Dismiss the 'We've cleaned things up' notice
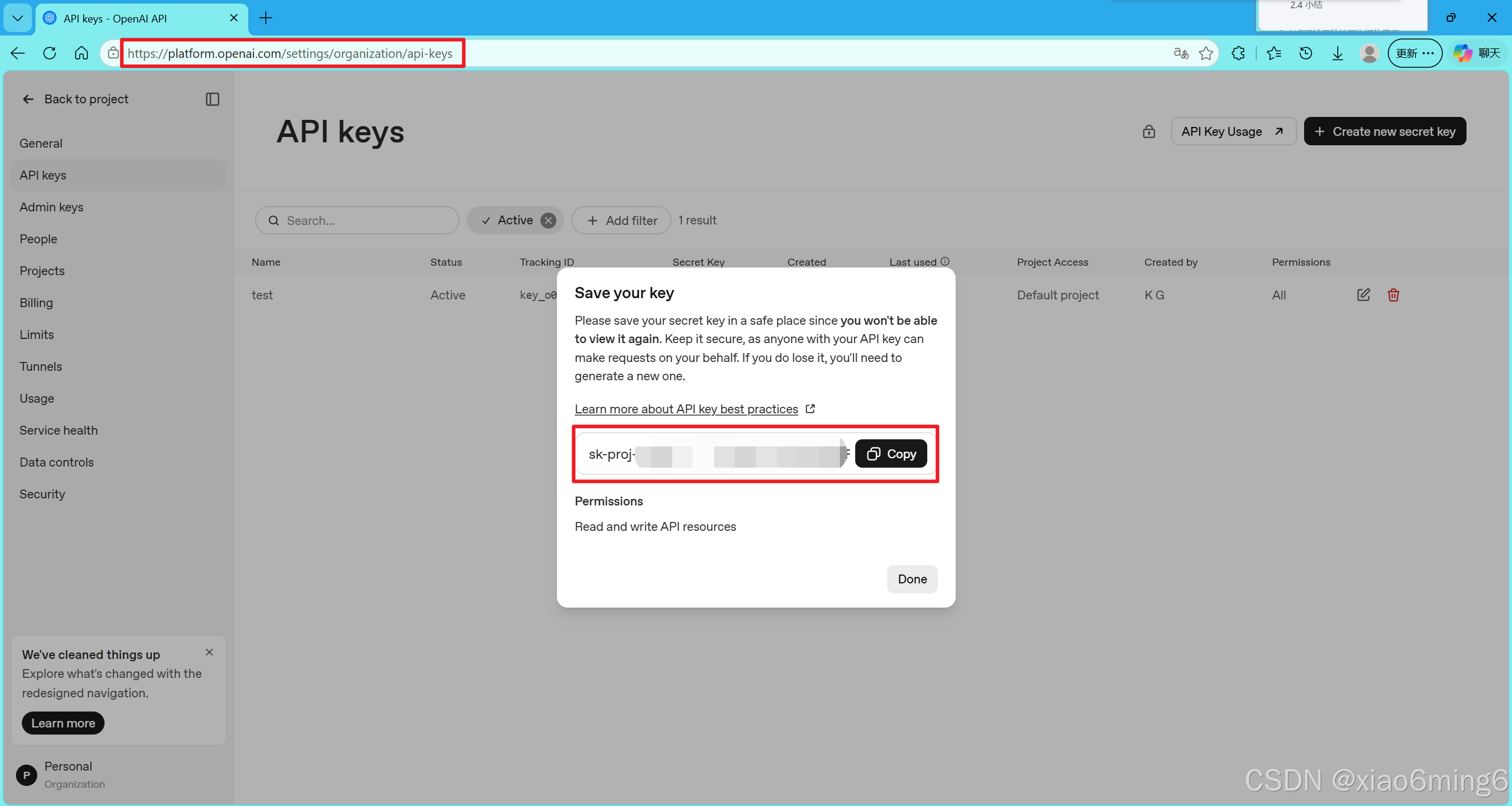The image size is (1512, 806). pyautogui.click(x=209, y=652)
